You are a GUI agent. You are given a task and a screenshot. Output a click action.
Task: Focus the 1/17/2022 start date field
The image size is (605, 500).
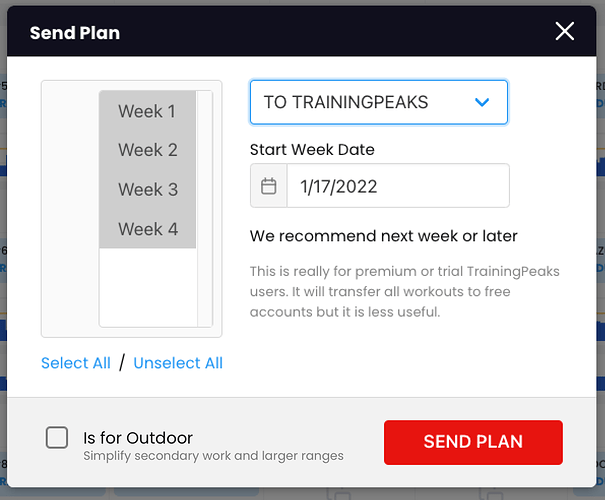(398, 186)
